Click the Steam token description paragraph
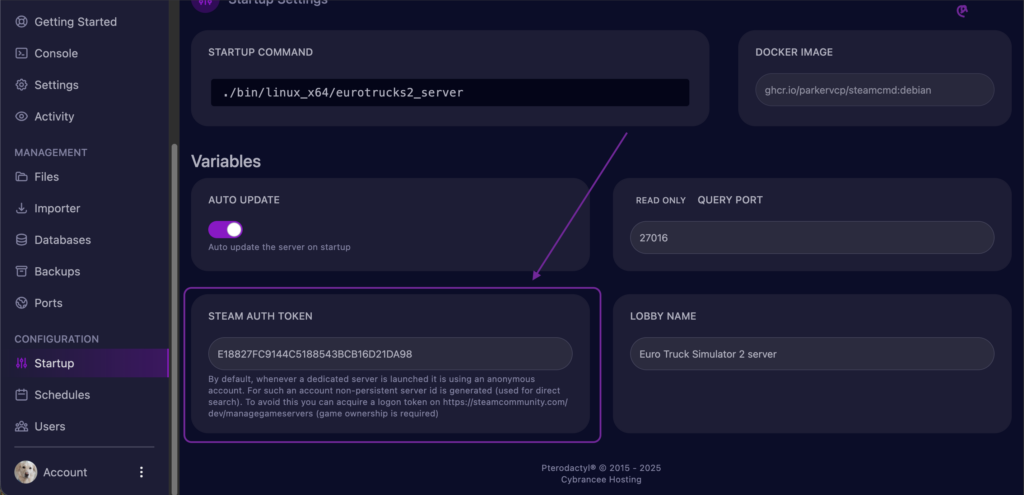This screenshot has height=495, width=1024. point(388,396)
